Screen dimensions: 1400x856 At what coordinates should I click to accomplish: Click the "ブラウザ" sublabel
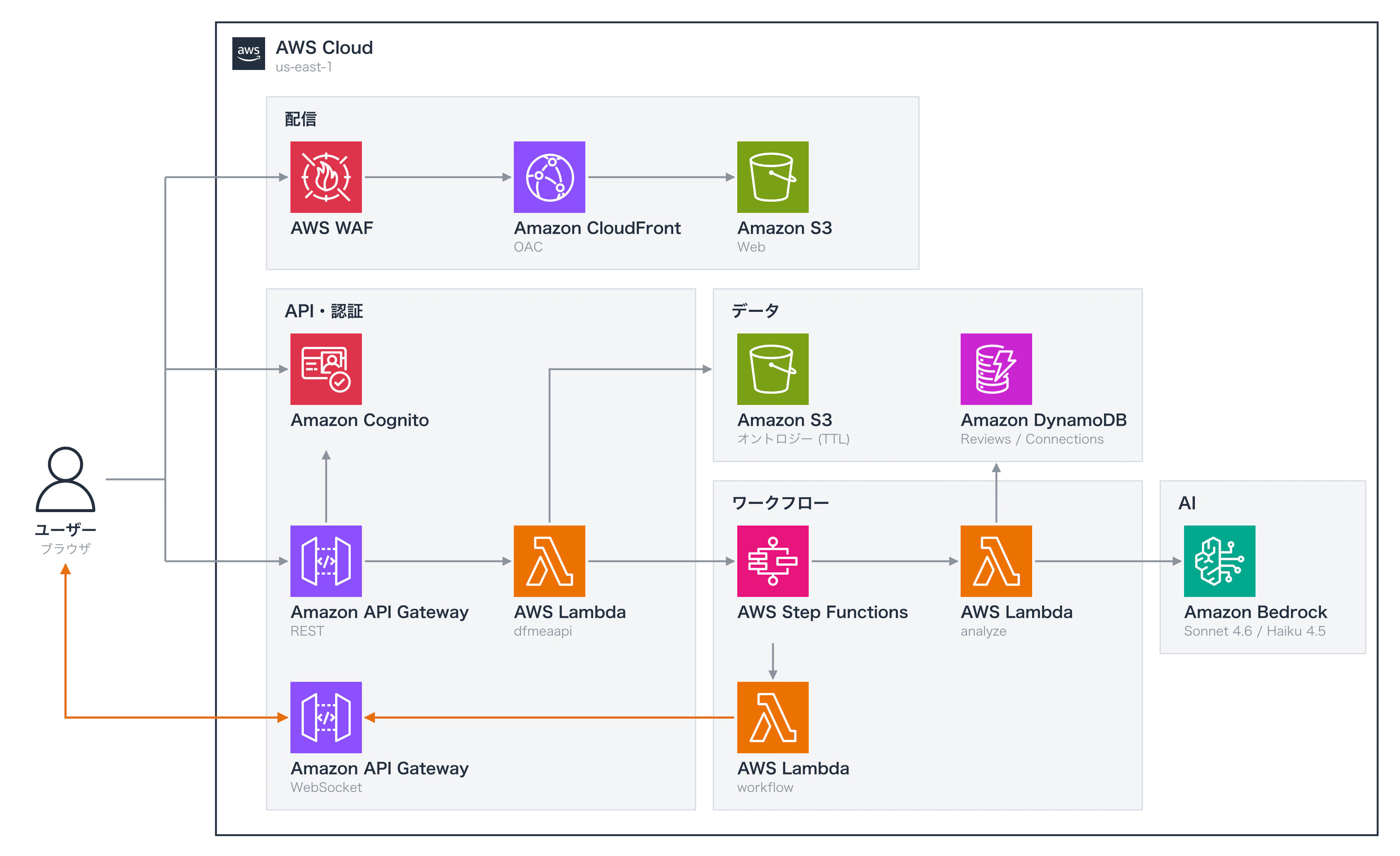pyautogui.click(x=65, y=549)
